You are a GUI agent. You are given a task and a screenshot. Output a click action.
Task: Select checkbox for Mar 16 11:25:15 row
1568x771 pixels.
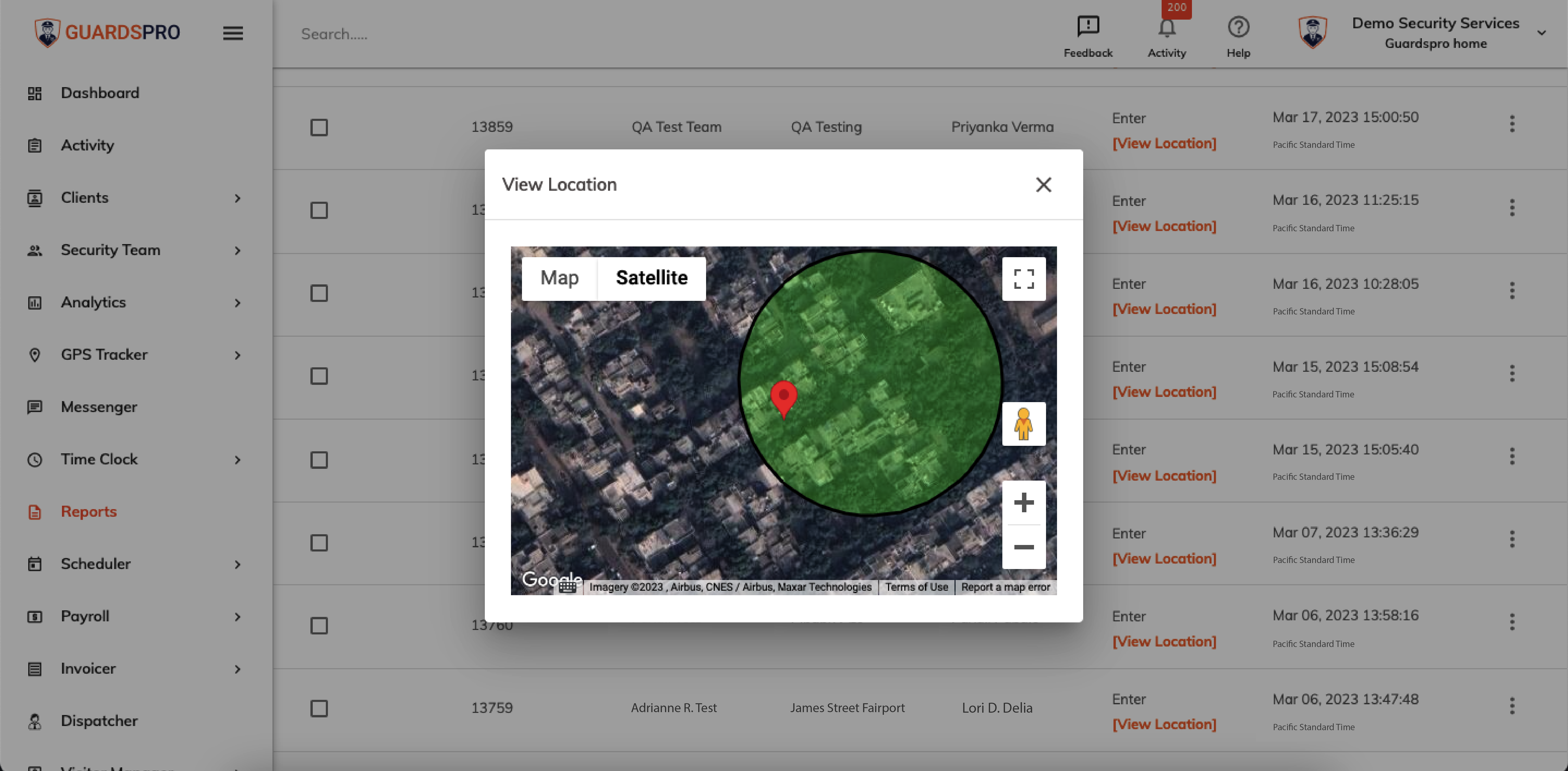coord(319,210)
